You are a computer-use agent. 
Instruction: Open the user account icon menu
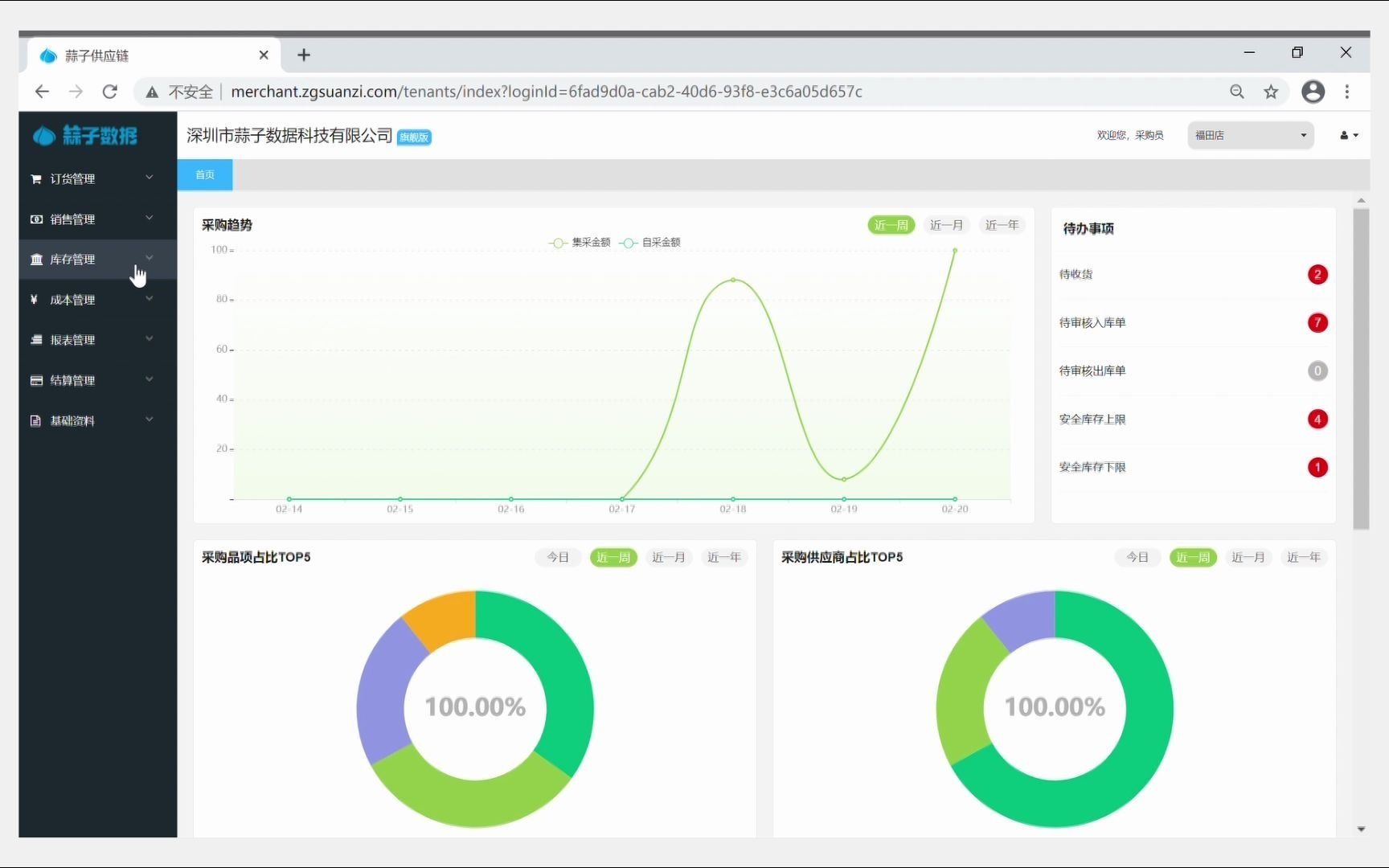coord(1349,135)
